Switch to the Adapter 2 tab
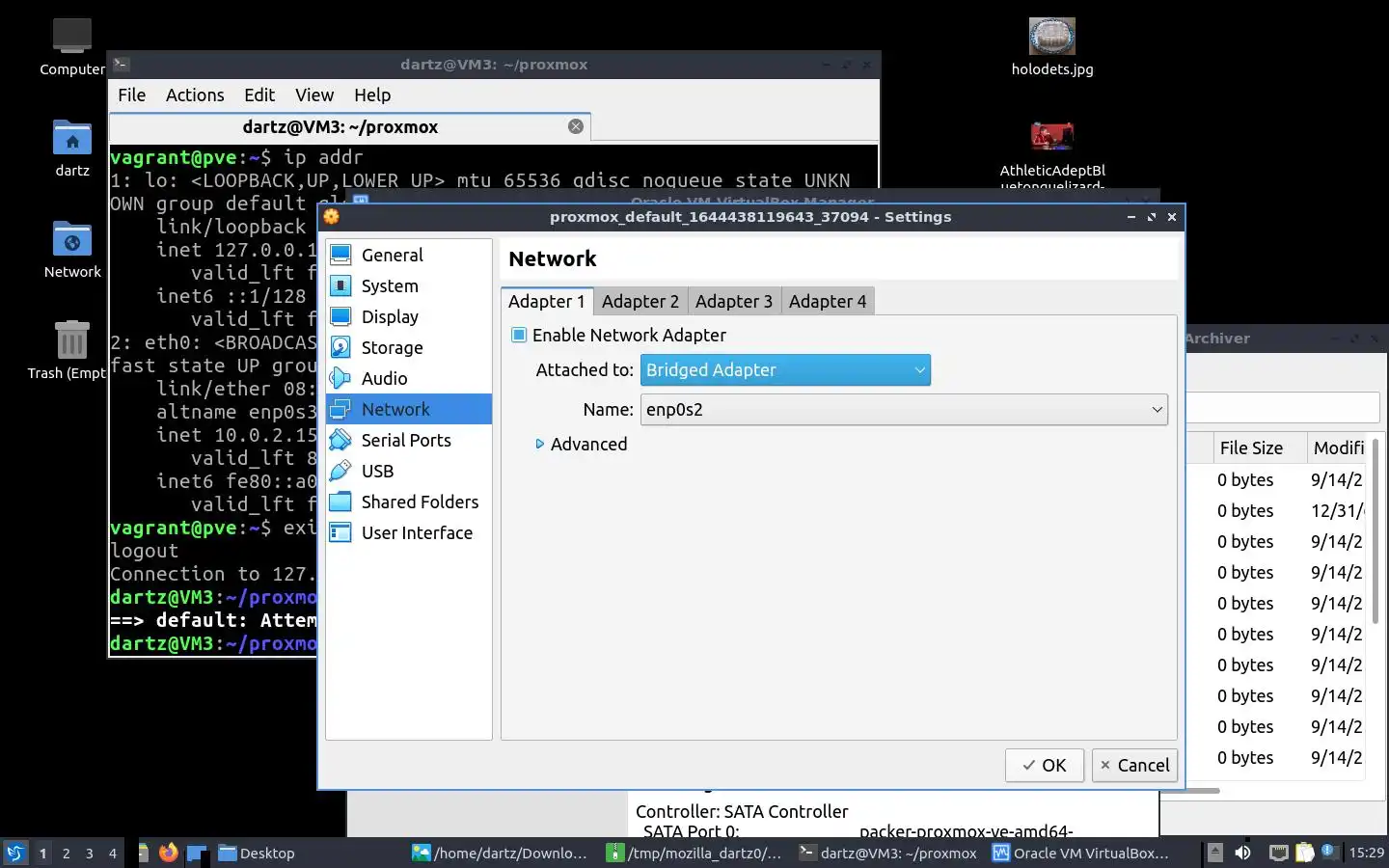The image size is (1389, 868). coord(640,301)
